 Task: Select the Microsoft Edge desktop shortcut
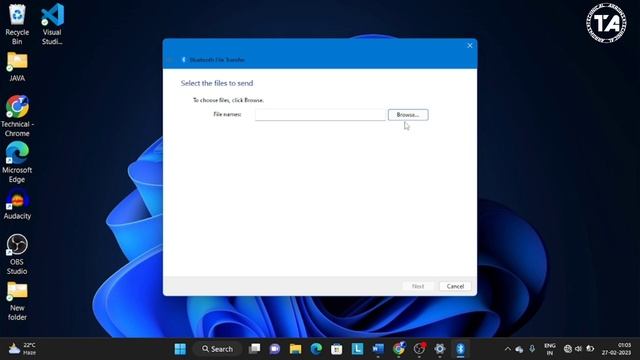coord(17,162)
